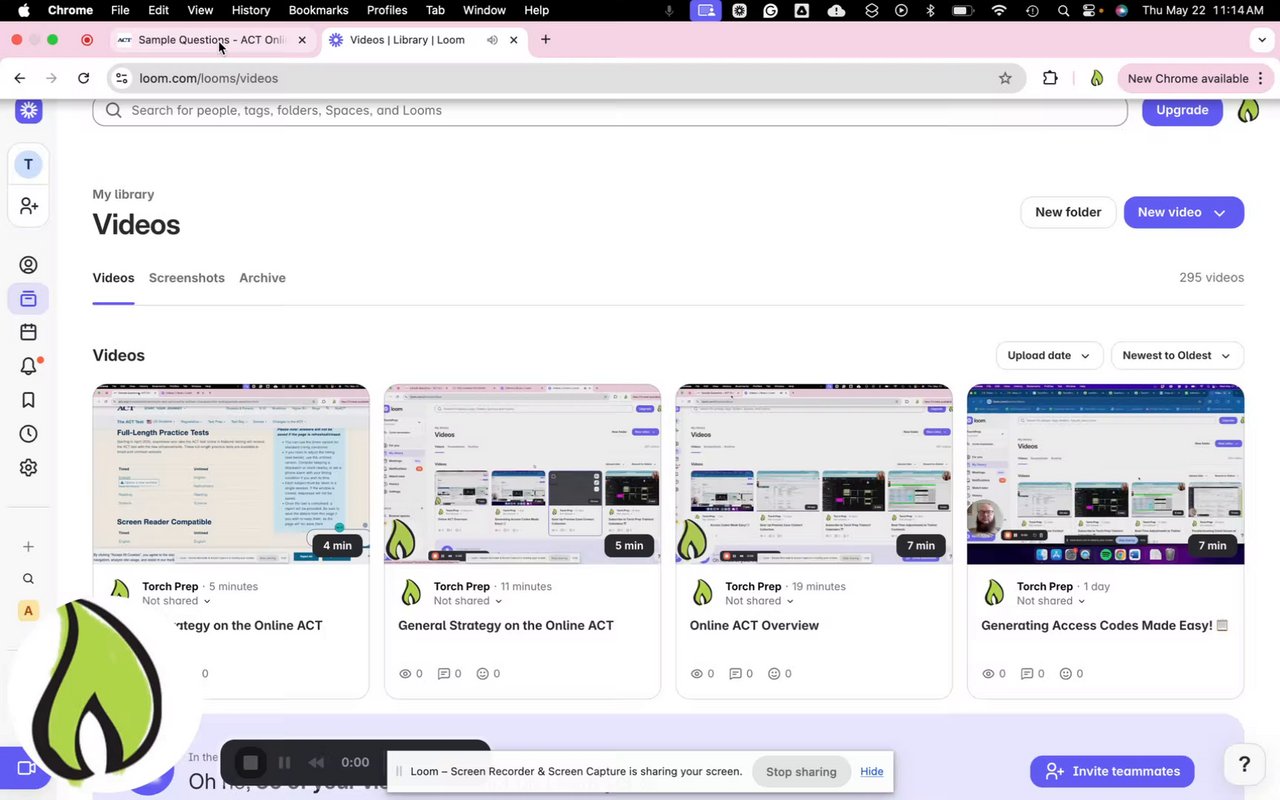The width and height of the screenshot is (1280, 800).
Task: Open the Chrome three-dot menu
Action: pos(1261,78)
